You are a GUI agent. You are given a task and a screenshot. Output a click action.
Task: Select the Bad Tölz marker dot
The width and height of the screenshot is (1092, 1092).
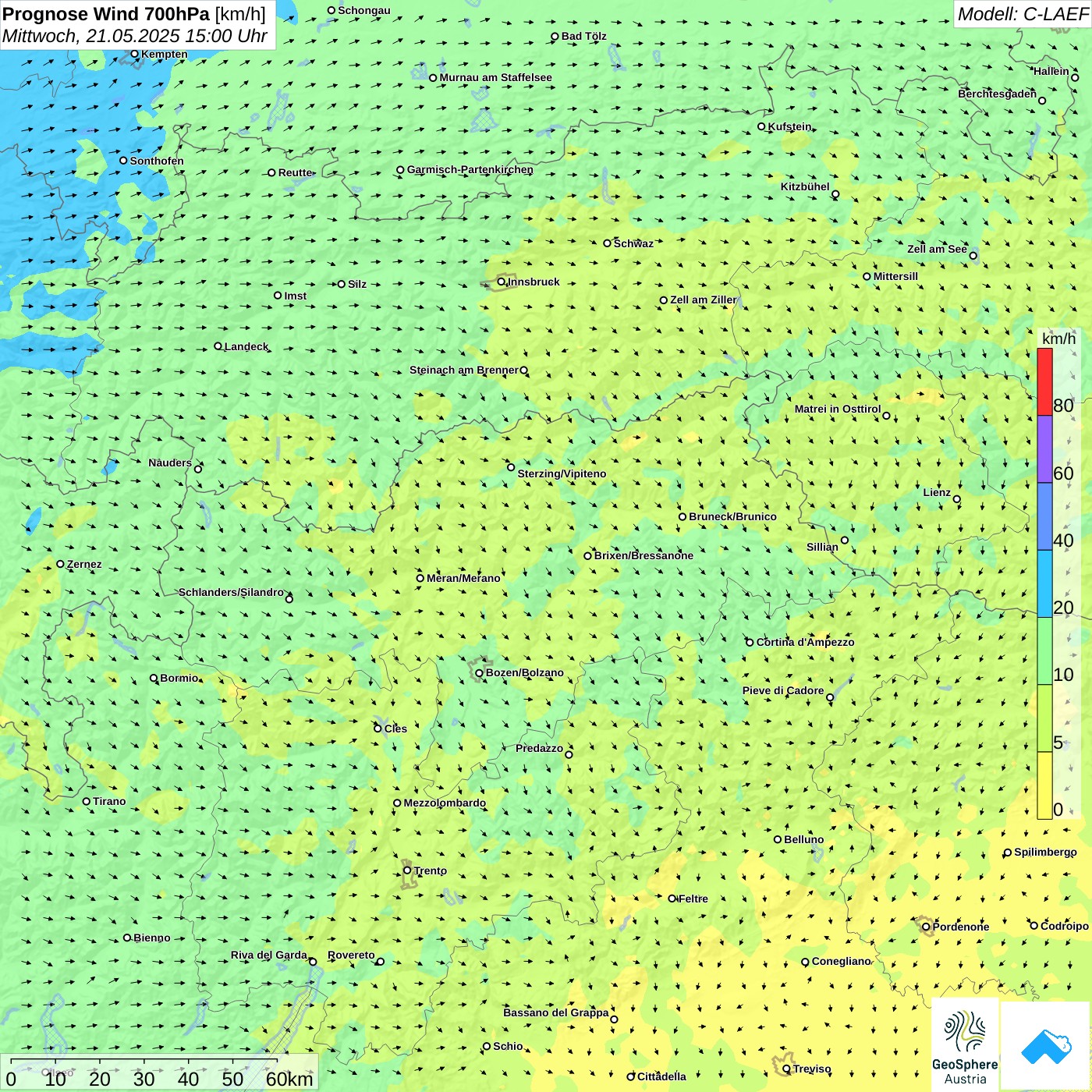click(555, 36)
